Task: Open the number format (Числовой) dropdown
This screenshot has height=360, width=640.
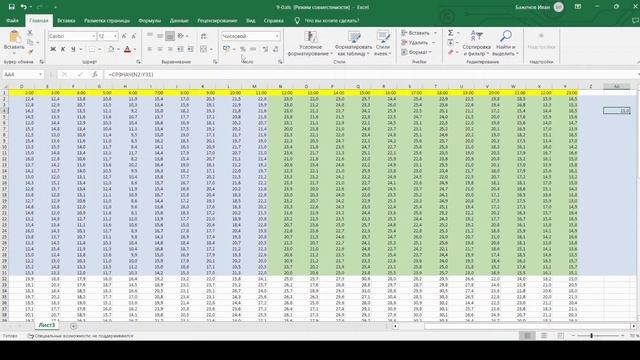Action: [x=277, y=36]
